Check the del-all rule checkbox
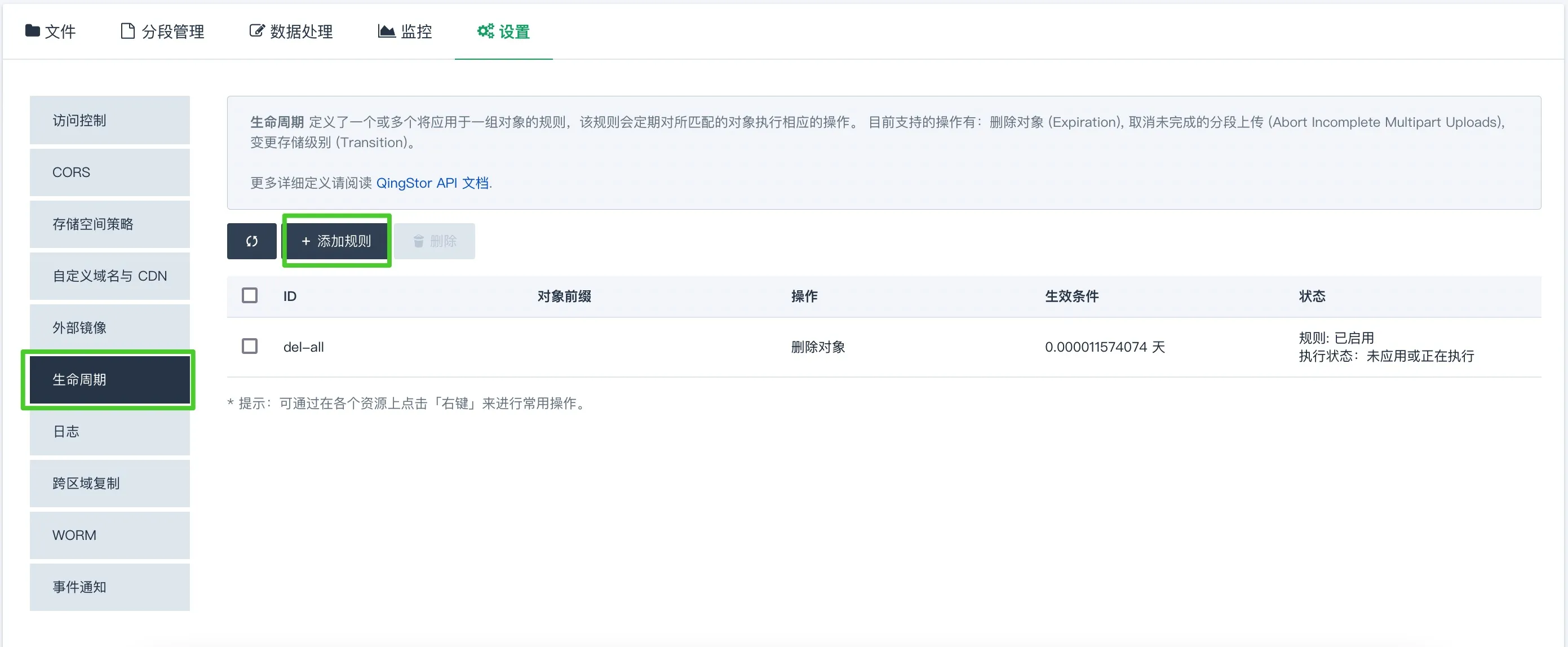Screen dimensions: 1568x647 click(250, 346)
